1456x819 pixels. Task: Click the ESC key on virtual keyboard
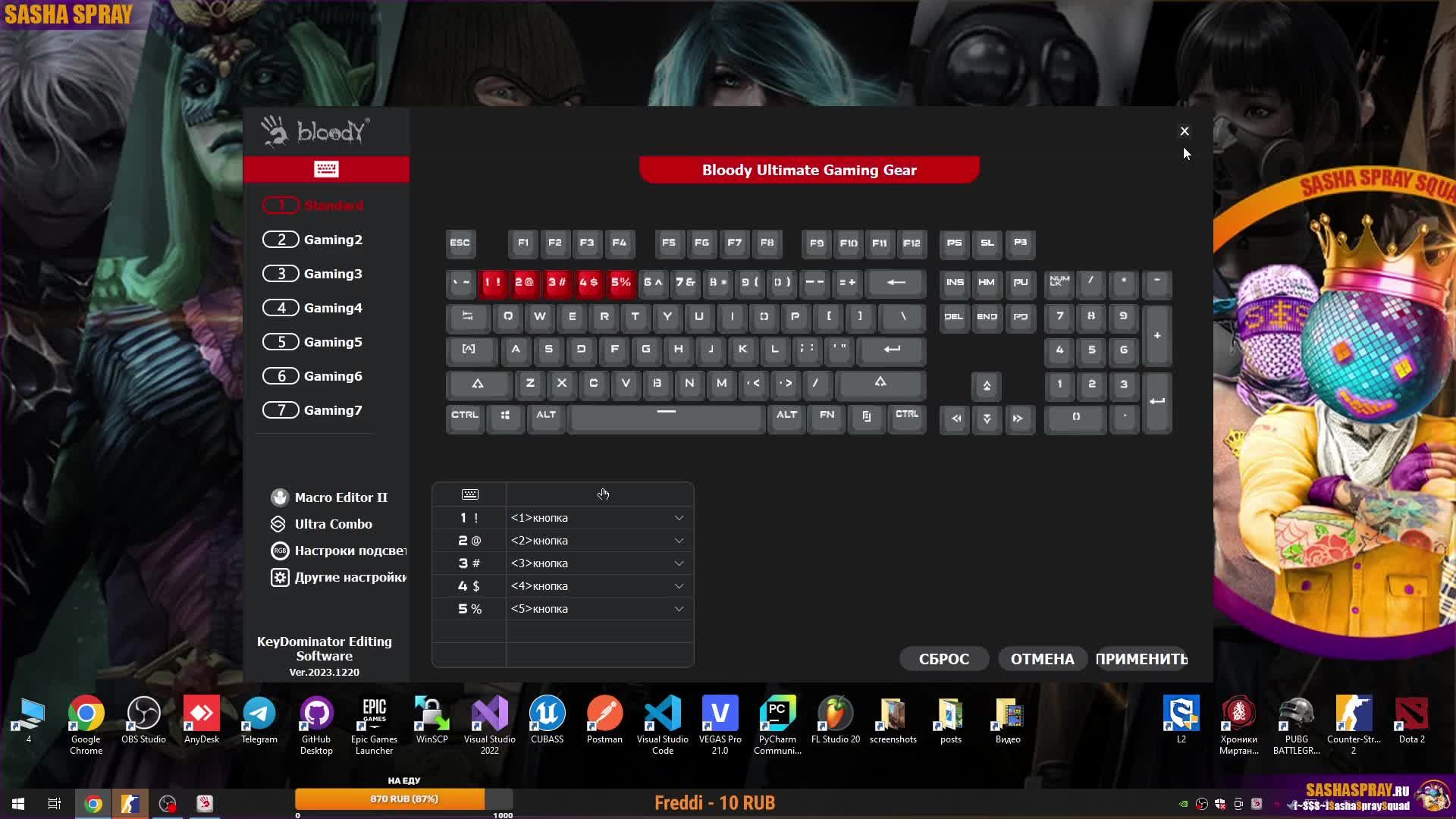(x=460, y=243)
